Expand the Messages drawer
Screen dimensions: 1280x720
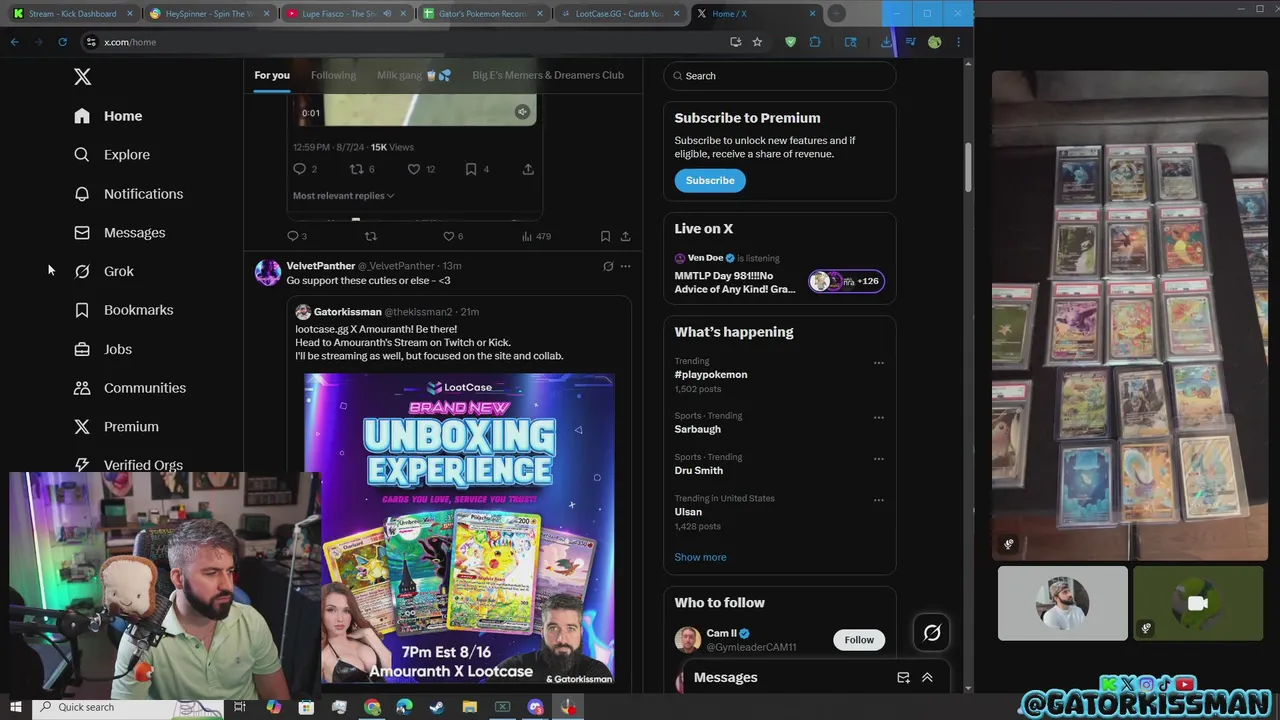tap(927, 678)
